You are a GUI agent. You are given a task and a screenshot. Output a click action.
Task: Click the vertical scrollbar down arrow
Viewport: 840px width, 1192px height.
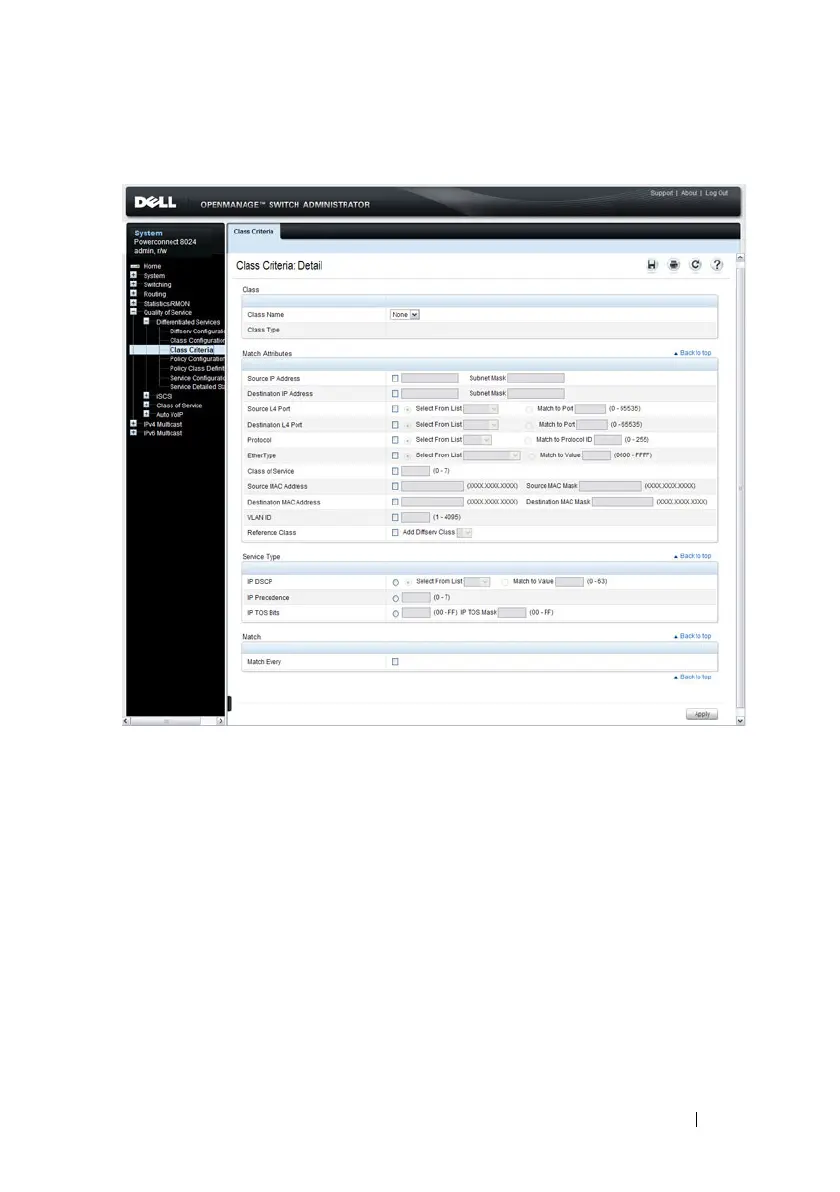coord(740,720)
